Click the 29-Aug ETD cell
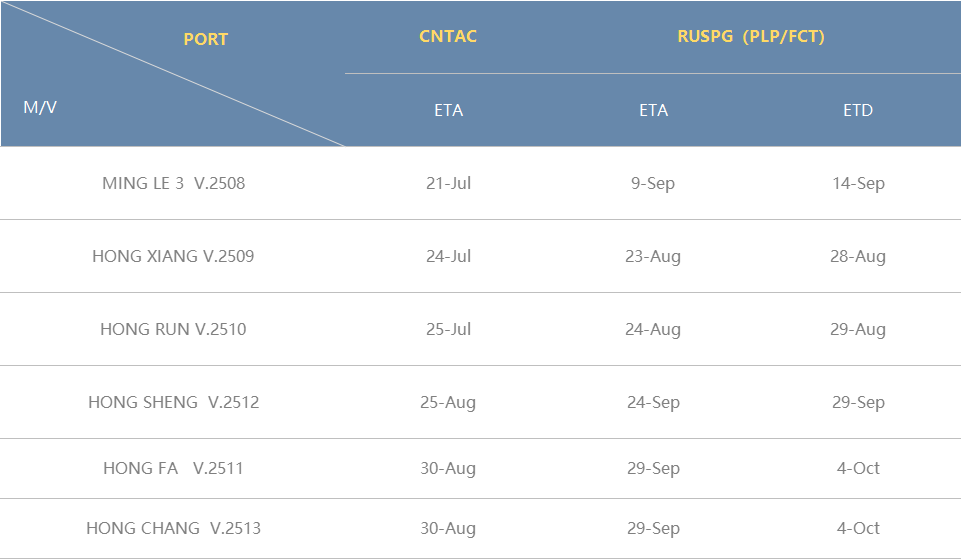The image size is (961, 560). point(858,329)
